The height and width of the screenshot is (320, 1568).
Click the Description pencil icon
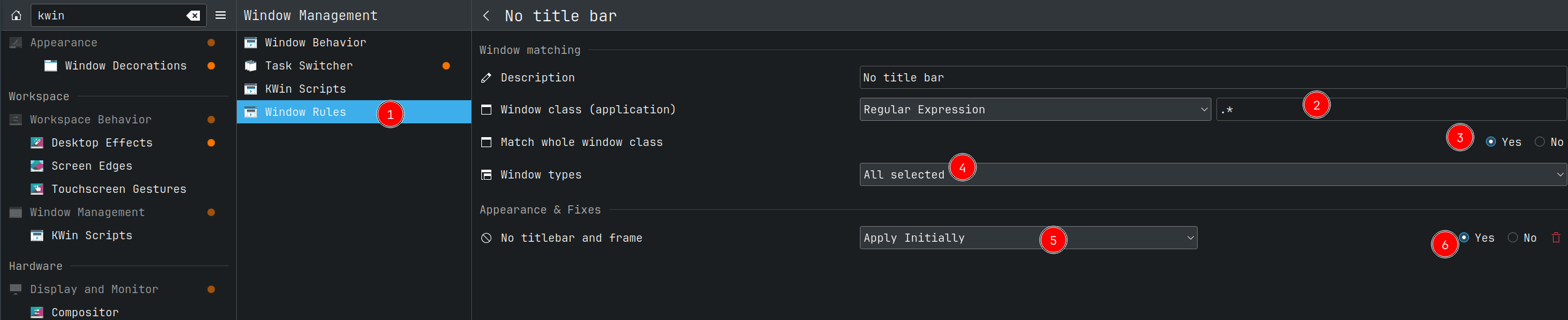pyautogui.click(x=486, y=78)
